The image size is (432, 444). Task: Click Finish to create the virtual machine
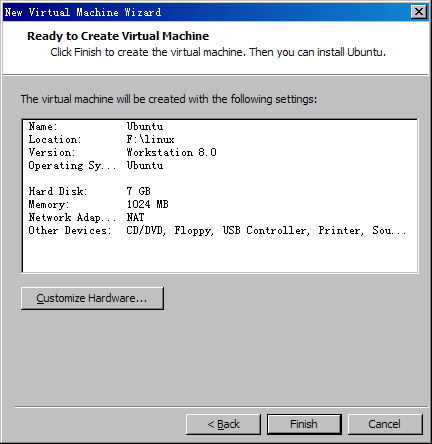304,424
